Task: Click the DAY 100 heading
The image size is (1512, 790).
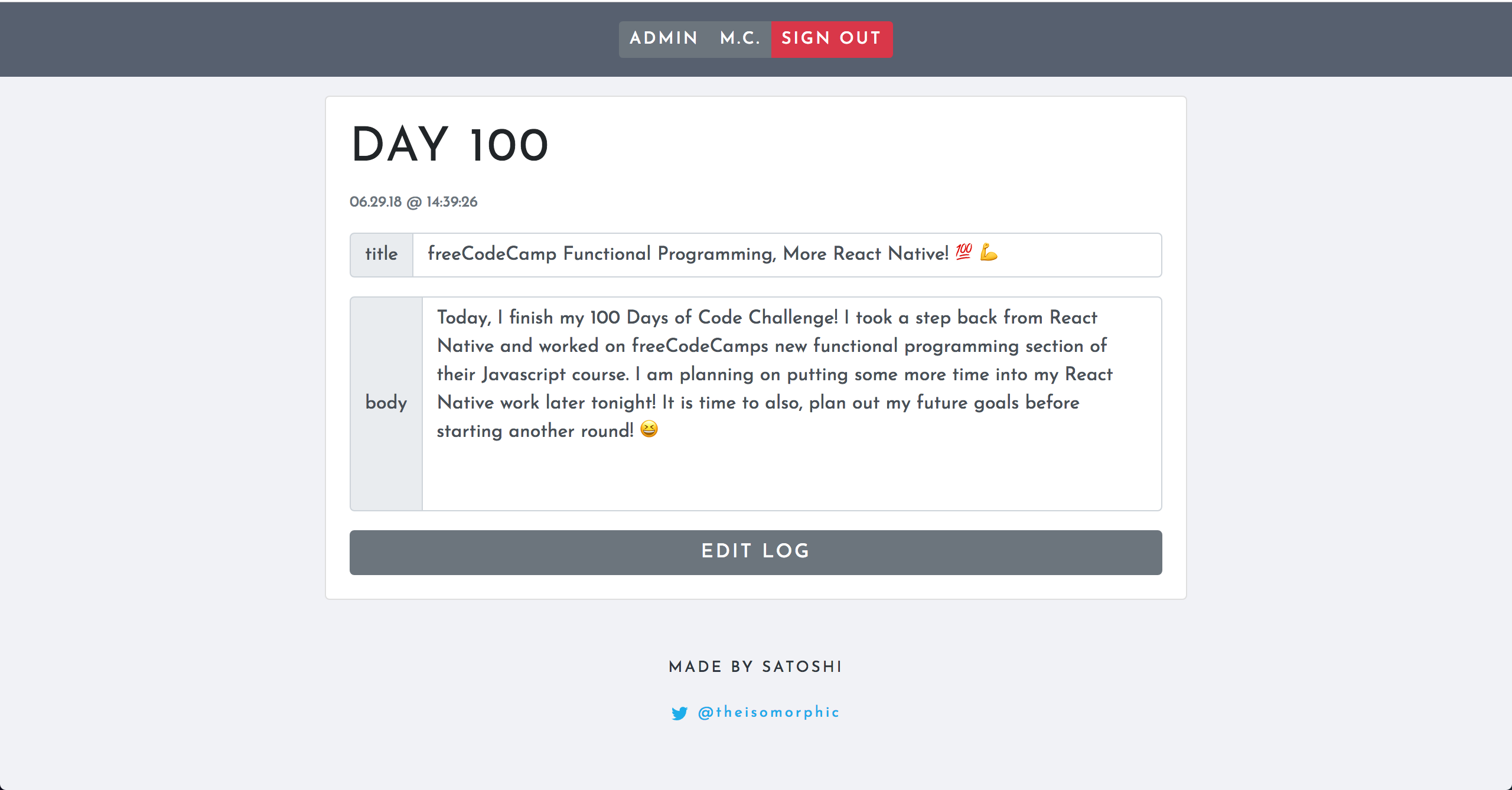Action: coord(450,145)
